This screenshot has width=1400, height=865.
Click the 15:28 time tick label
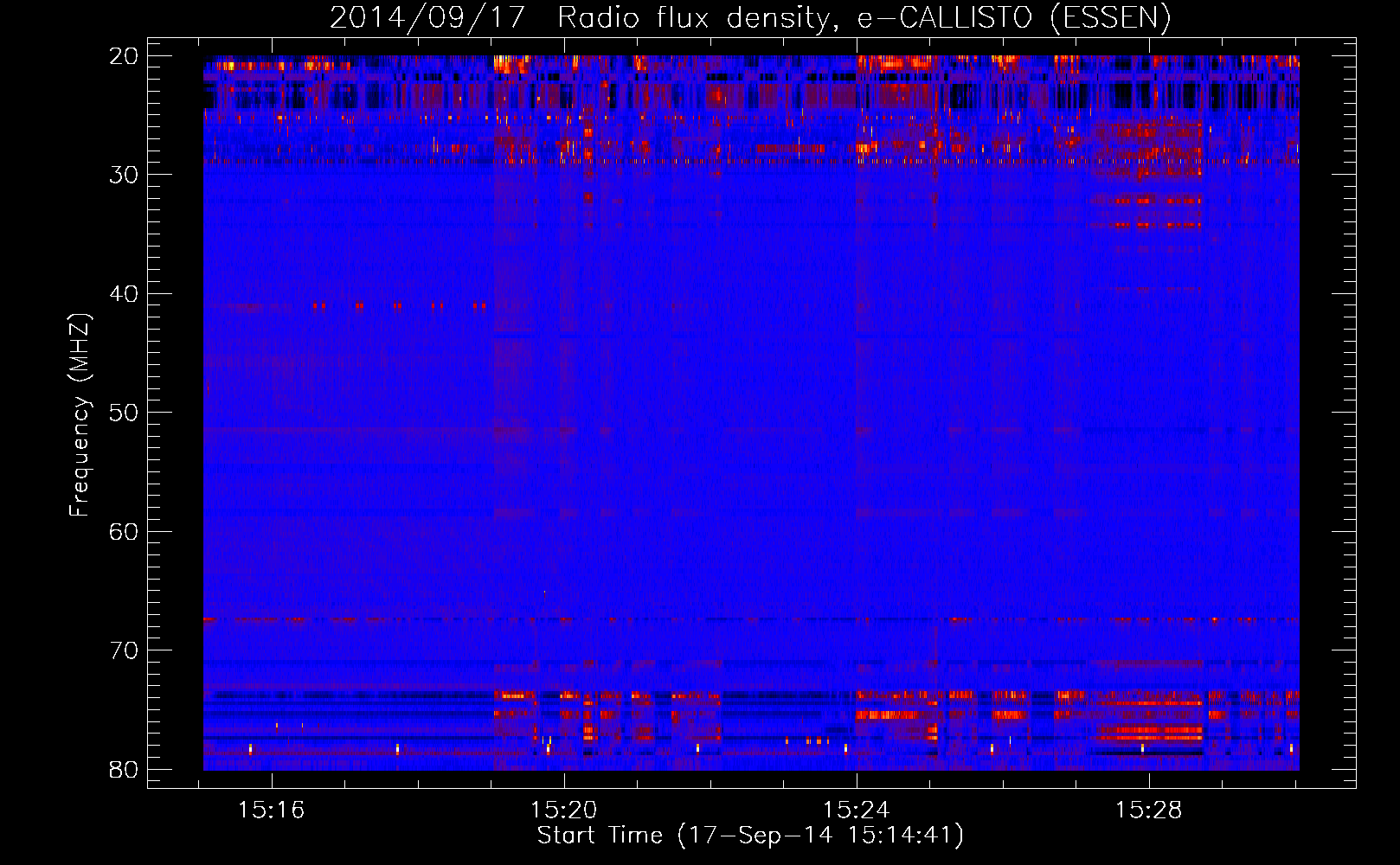point(1149,811)
